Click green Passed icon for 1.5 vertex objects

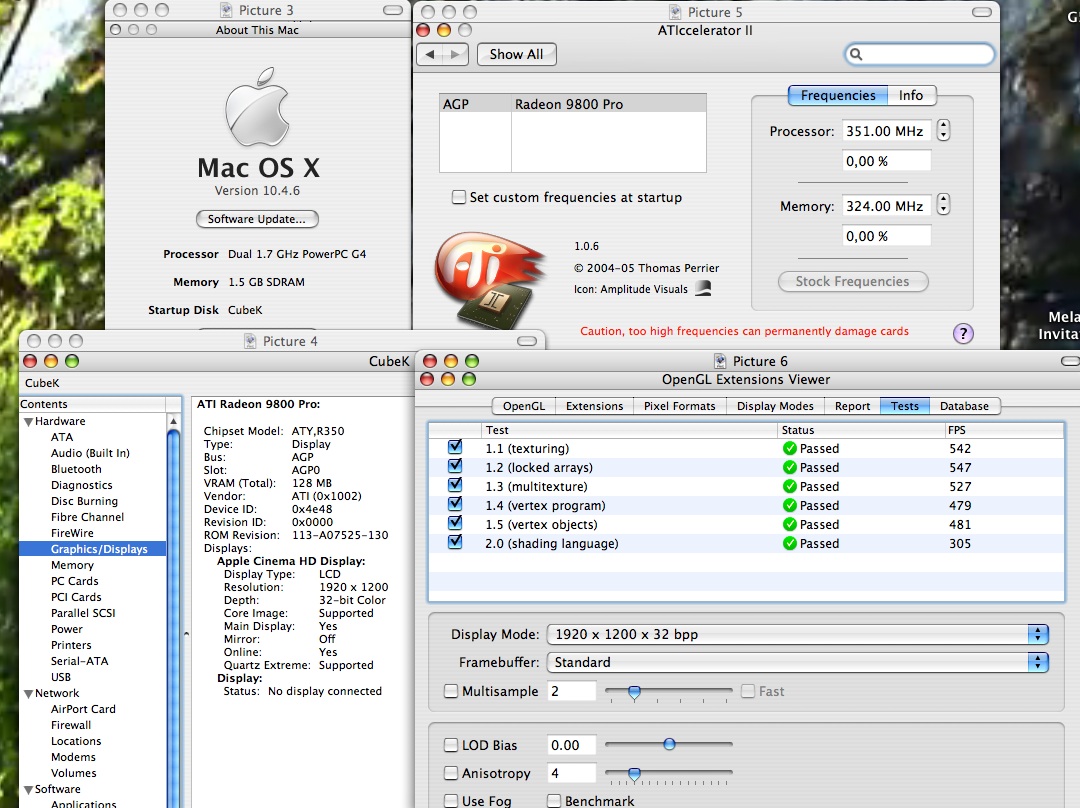789,524
